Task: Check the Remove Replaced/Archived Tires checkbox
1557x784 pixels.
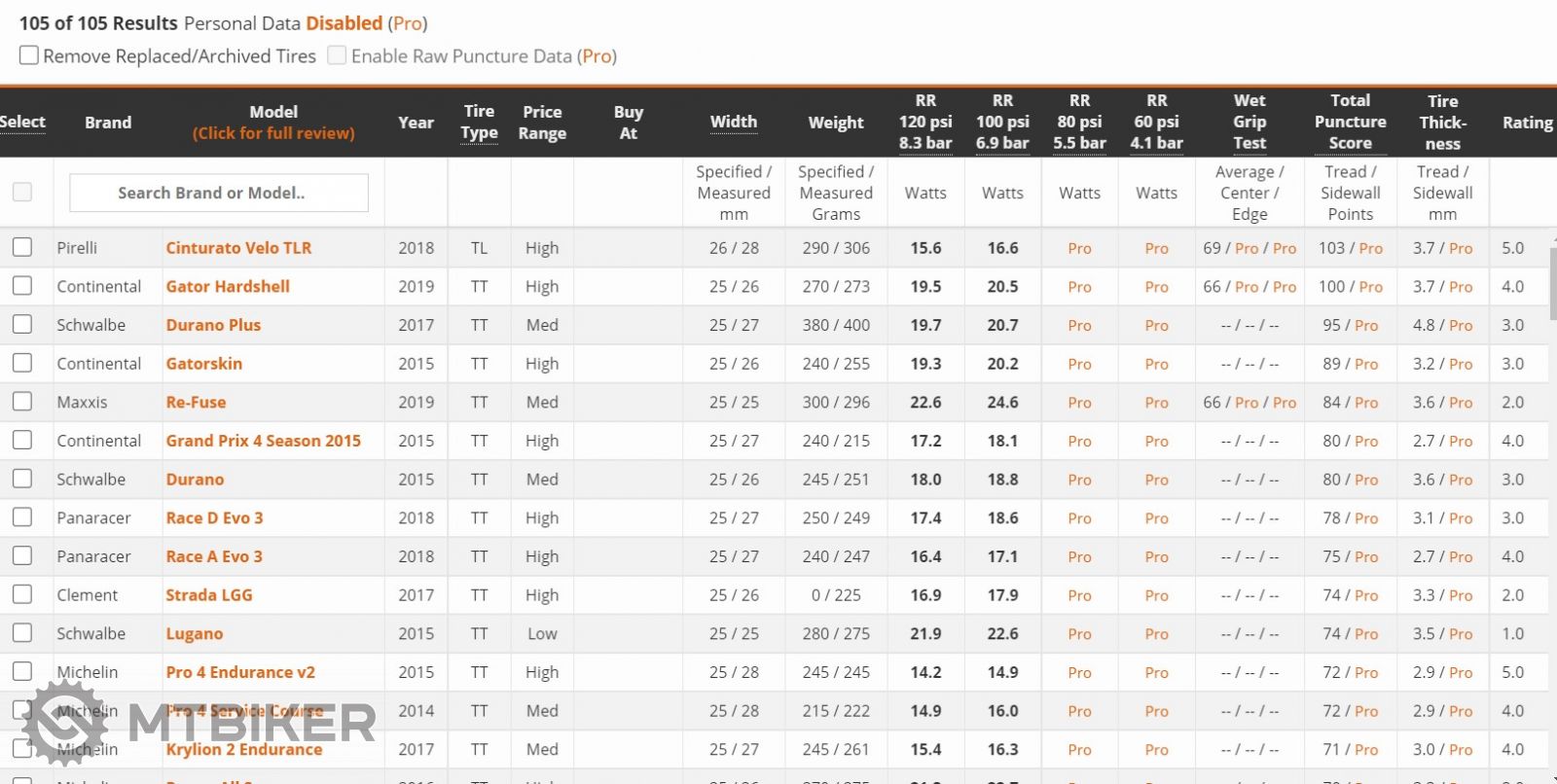Action: pos(29,55)
